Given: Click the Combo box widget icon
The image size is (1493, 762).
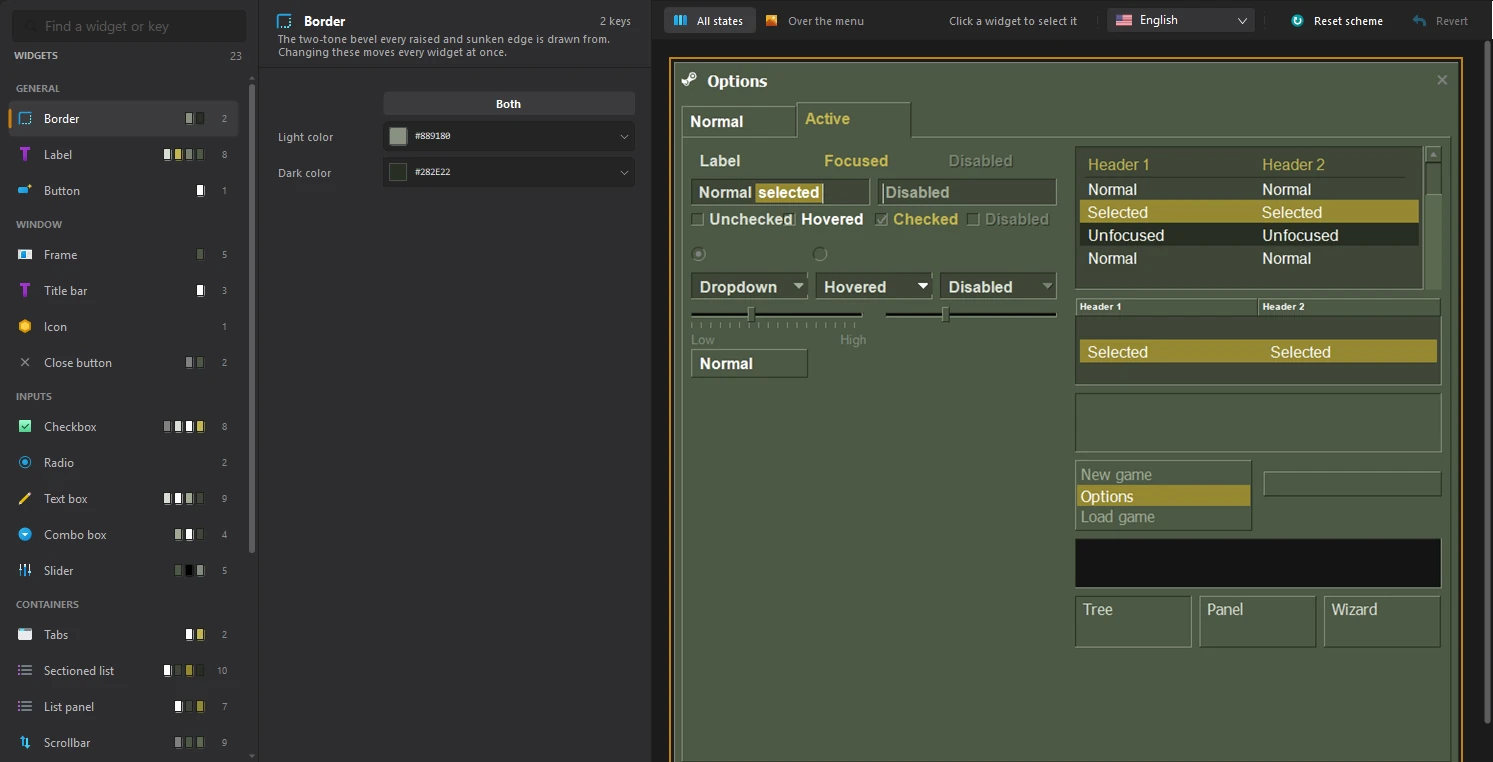Looking at the screenshot, I should [25, 535].
